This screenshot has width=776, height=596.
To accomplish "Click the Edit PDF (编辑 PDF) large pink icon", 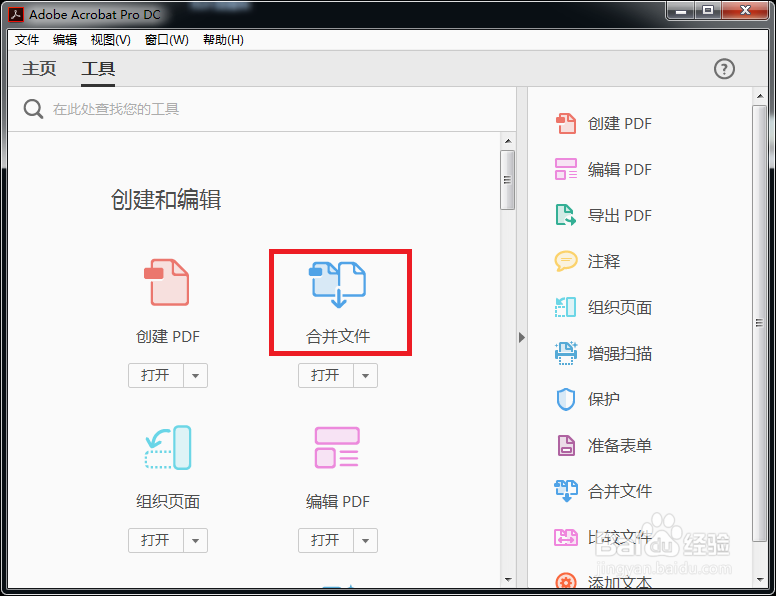I will click(337, 448).
